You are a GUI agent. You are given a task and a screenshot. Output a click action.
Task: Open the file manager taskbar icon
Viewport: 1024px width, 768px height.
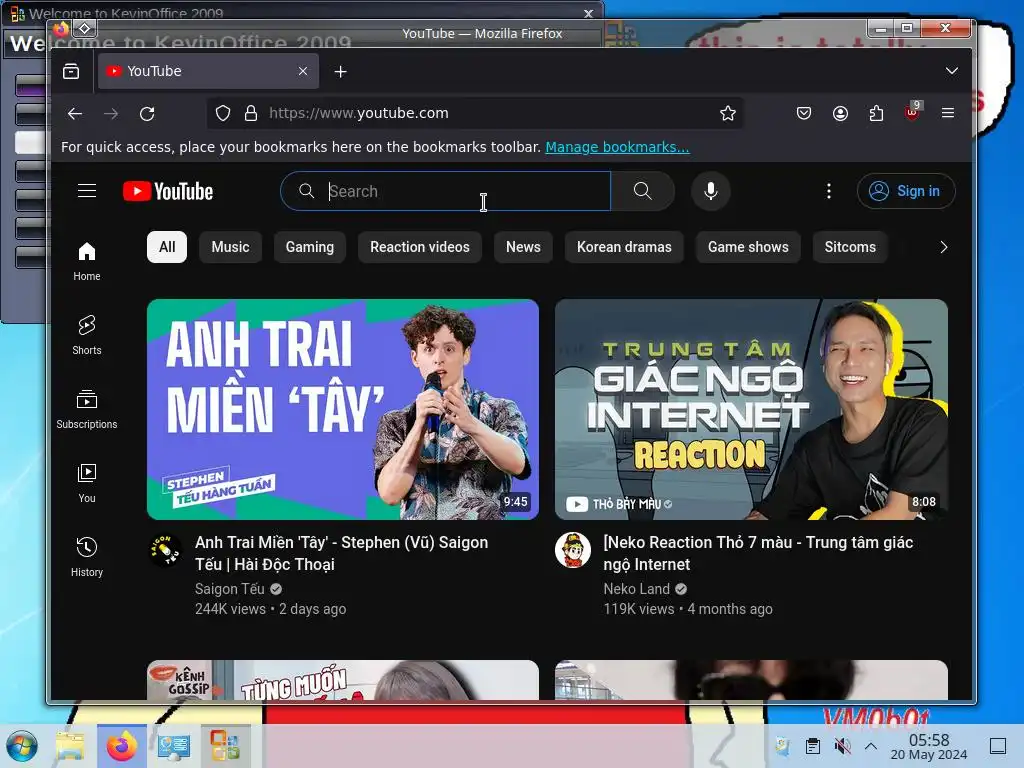click(x=71, y=746)
